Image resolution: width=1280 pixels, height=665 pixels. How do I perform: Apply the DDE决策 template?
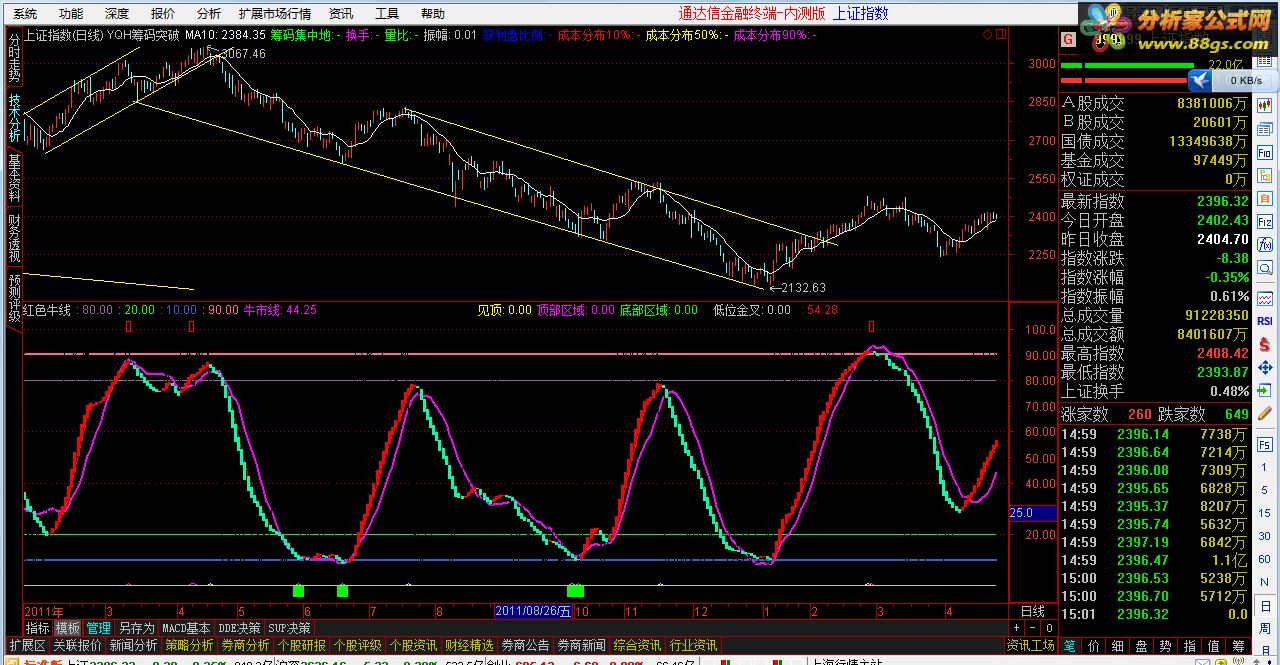[x=240, y=628]
